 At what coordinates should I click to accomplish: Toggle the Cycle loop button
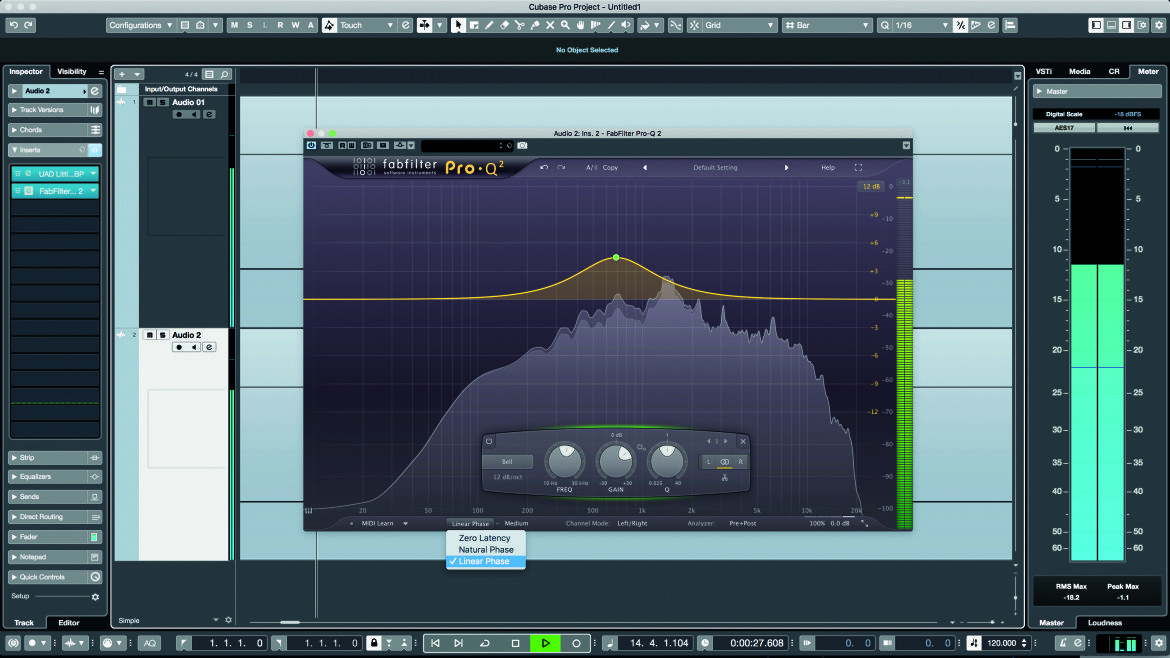(485, 642)
